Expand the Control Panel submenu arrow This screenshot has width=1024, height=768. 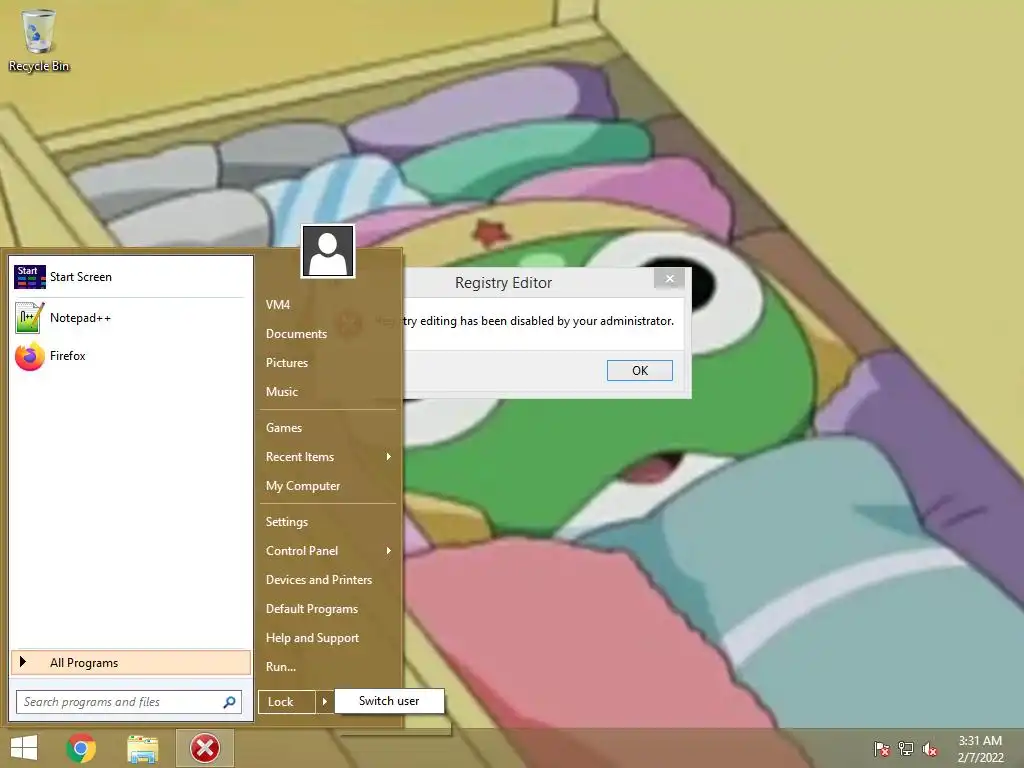(x=389, y=551)
